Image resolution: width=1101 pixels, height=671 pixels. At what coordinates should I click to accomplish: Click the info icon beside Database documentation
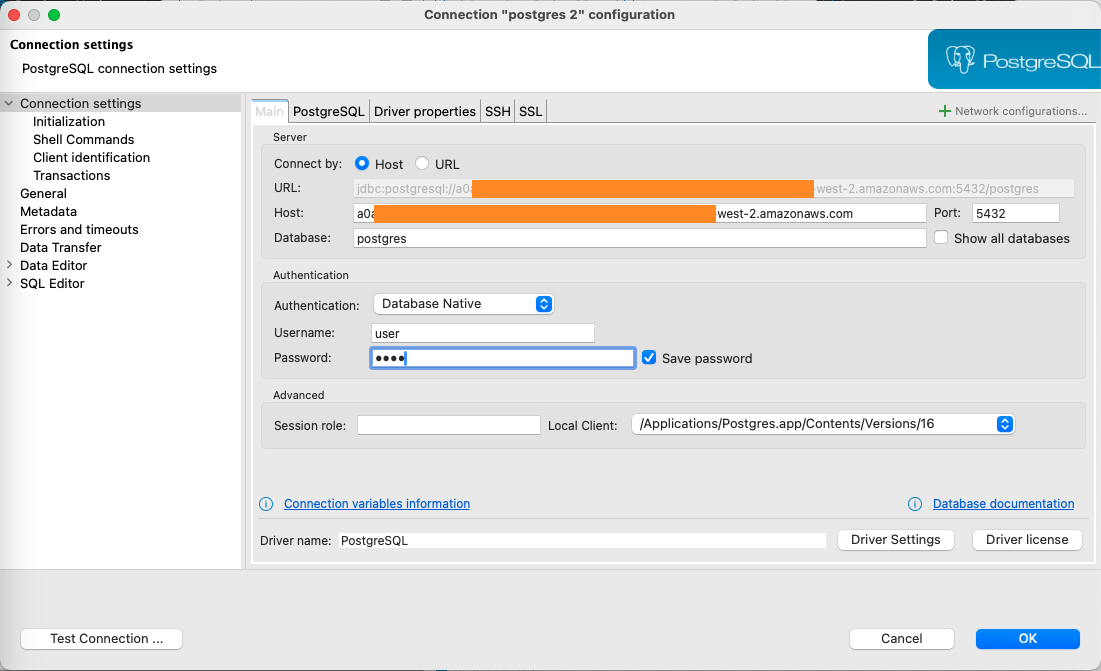coord(915,504)
